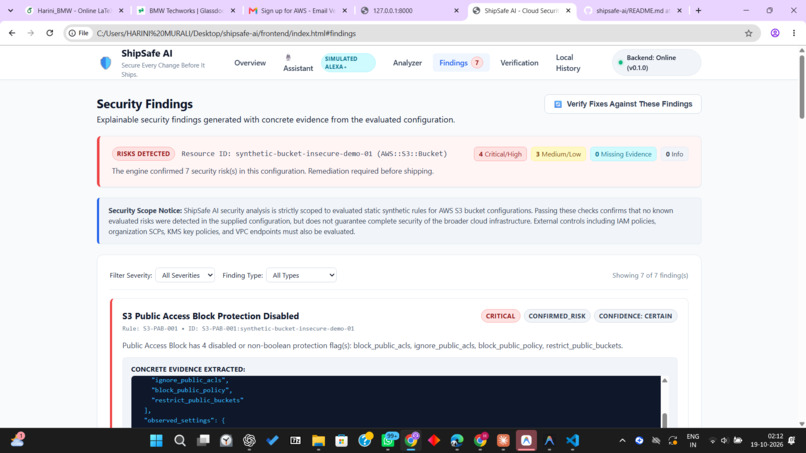Click the CRITICAL severity tag
The image size is (806, 453).
click(x=500, y=316)
